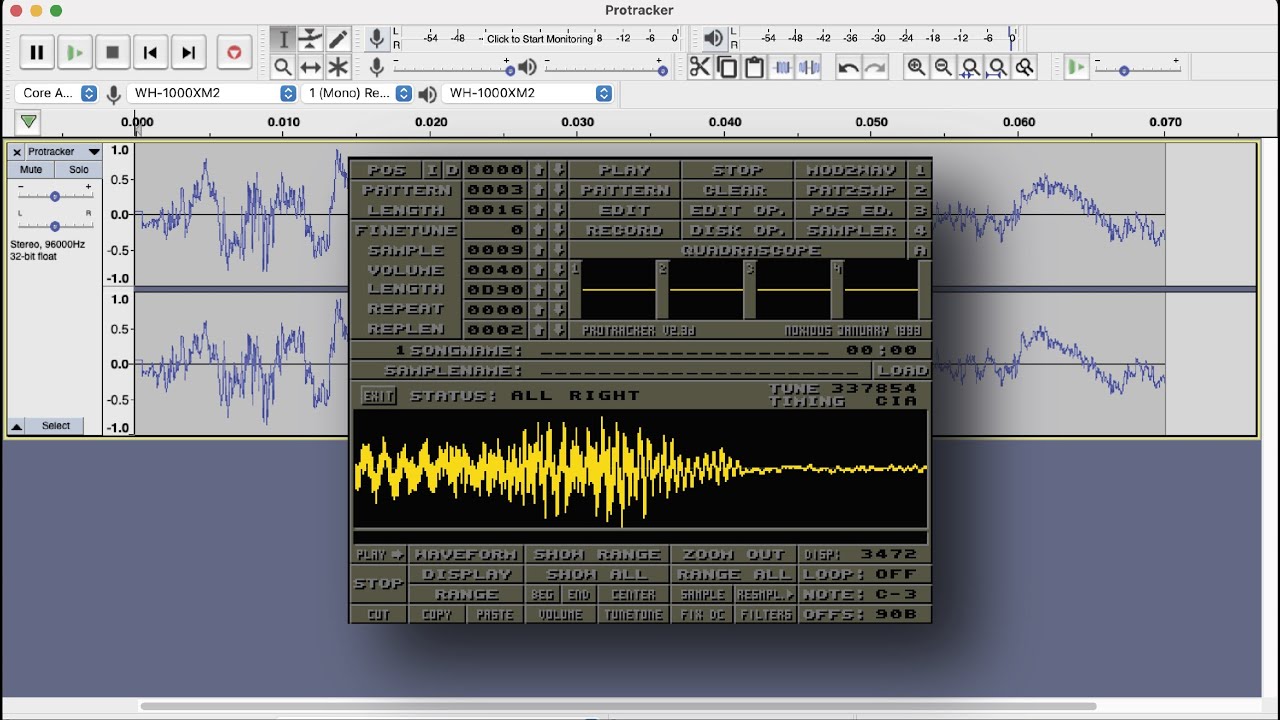Click PLAY in the Protracker window
The height and width of the screenshot is (720, 1280).
coord(624,170)
